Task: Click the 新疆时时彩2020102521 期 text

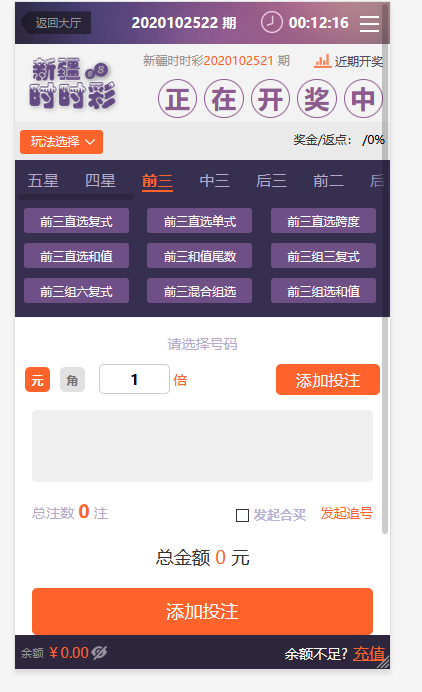Action: pyautogui.click(x=216, y=60)
